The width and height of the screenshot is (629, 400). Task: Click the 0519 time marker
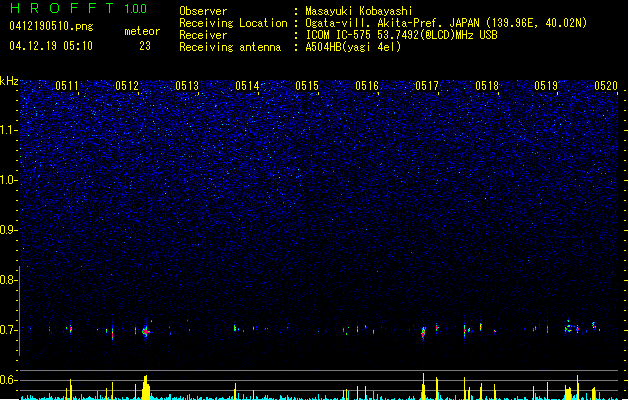coord(546,86)
